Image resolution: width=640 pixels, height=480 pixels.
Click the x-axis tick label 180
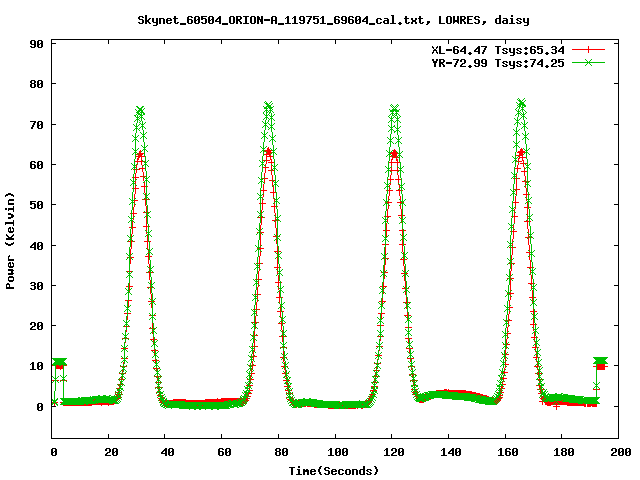click(x=564, y=452)
